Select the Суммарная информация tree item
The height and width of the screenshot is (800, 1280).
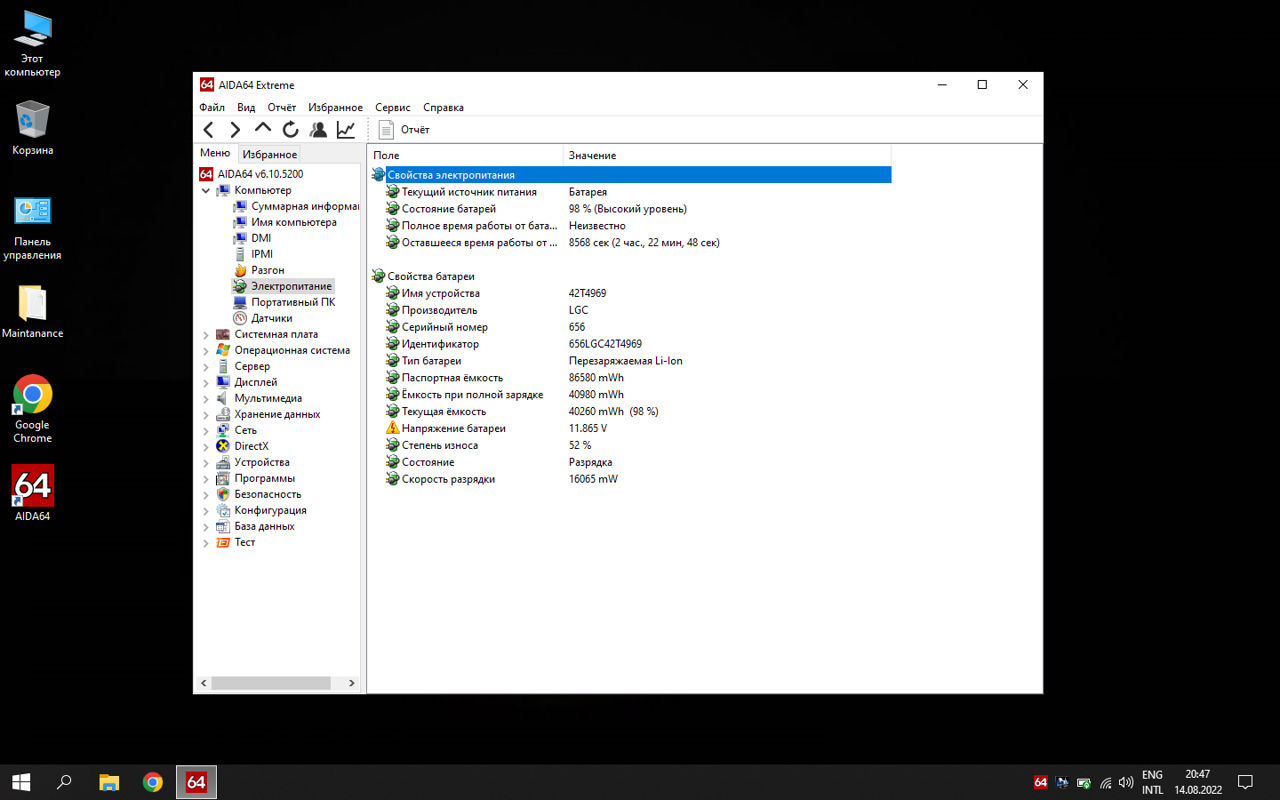pos(296,206)
